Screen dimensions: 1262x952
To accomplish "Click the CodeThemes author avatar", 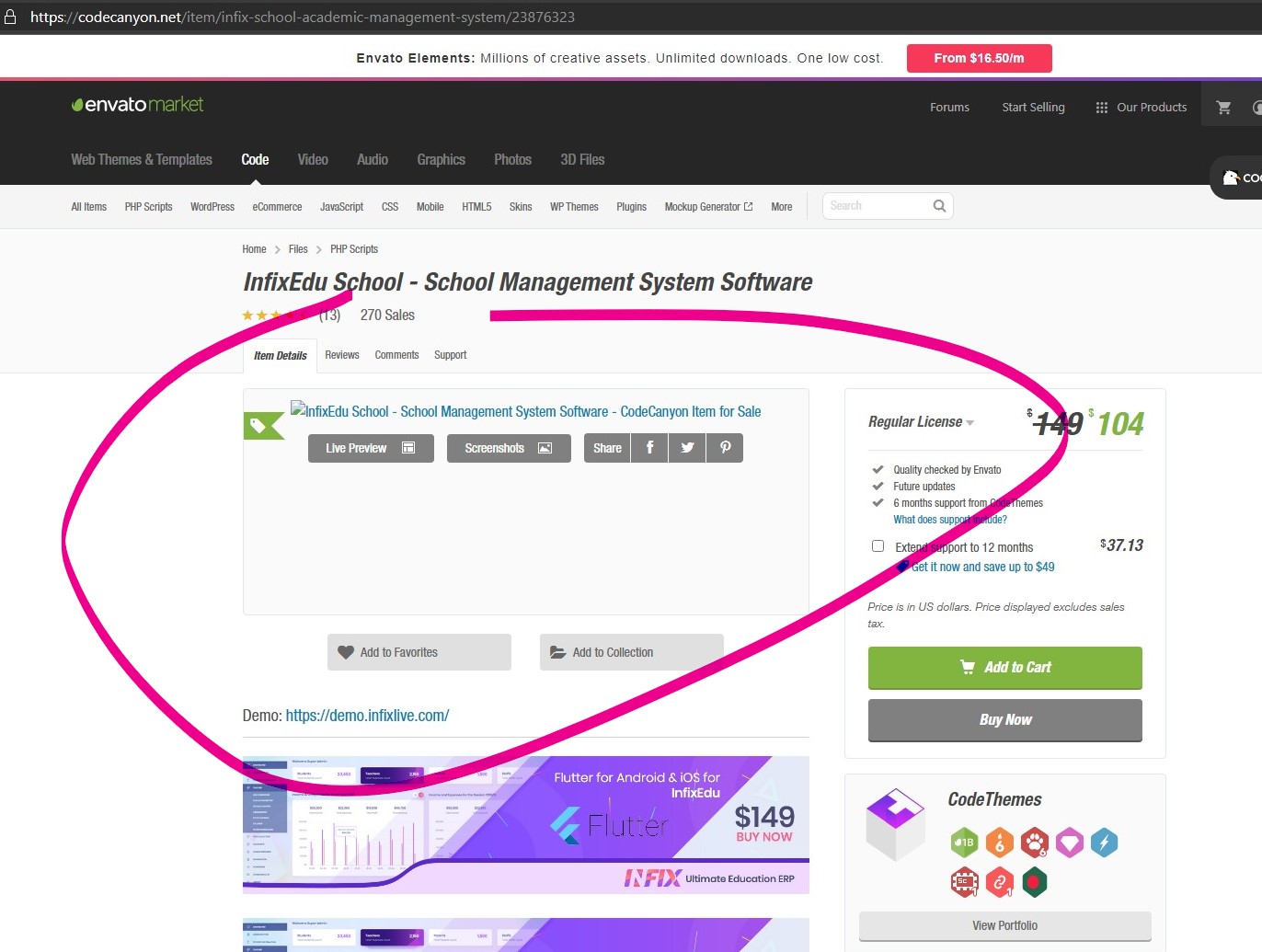I will [895, 823].
